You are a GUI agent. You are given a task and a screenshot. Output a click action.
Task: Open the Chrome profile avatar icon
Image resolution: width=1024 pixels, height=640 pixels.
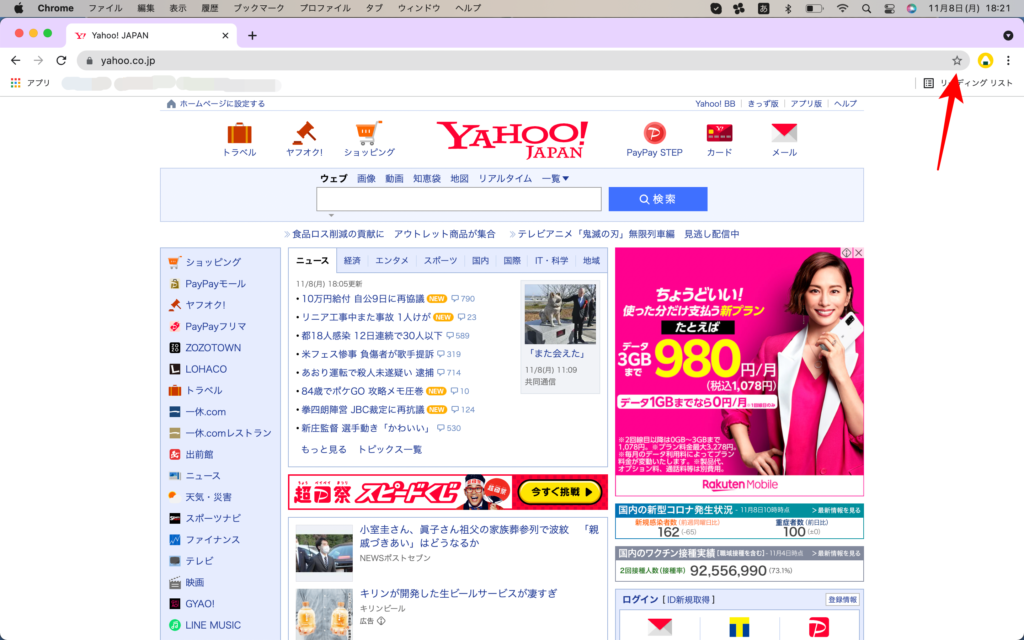pos(985,61)
